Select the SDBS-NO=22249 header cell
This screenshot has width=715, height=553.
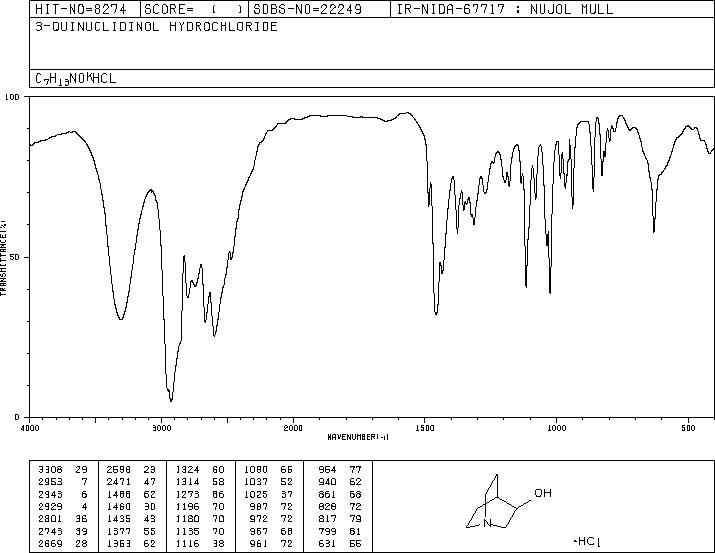[x=307, y=9]
